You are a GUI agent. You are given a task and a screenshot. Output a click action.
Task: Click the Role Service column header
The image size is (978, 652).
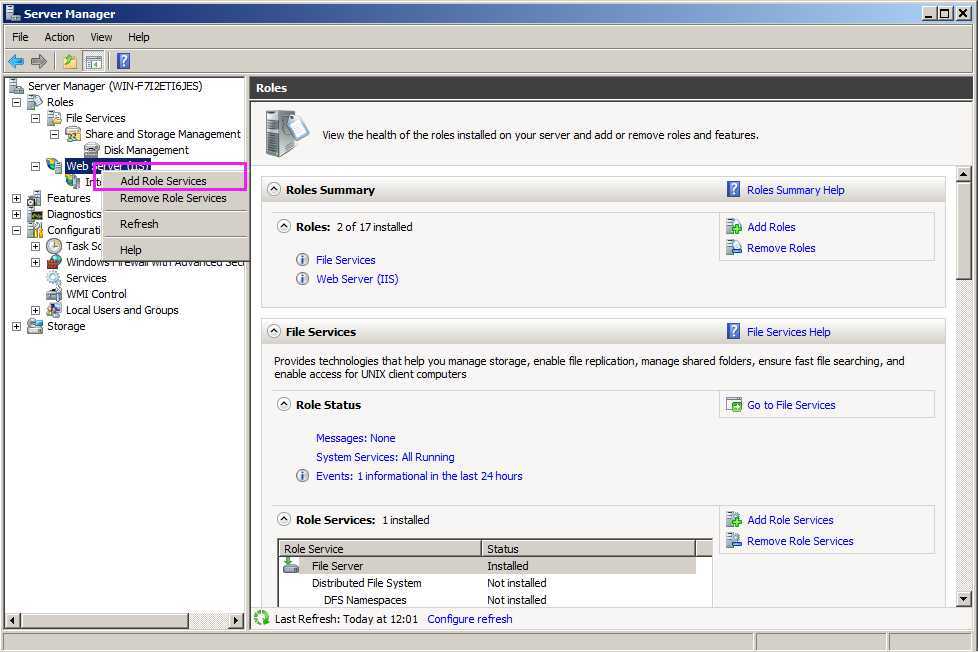(380, 548)
